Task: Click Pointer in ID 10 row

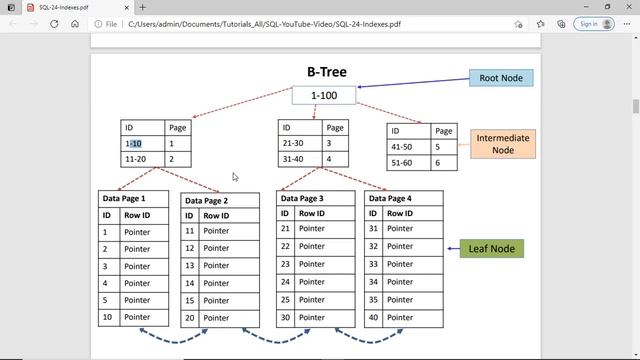Action: (137, 317)
